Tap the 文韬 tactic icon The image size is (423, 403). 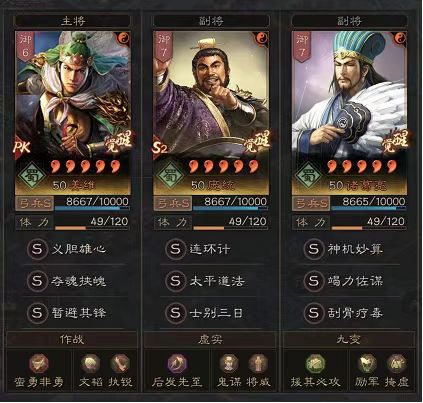[x=90, y=363]
